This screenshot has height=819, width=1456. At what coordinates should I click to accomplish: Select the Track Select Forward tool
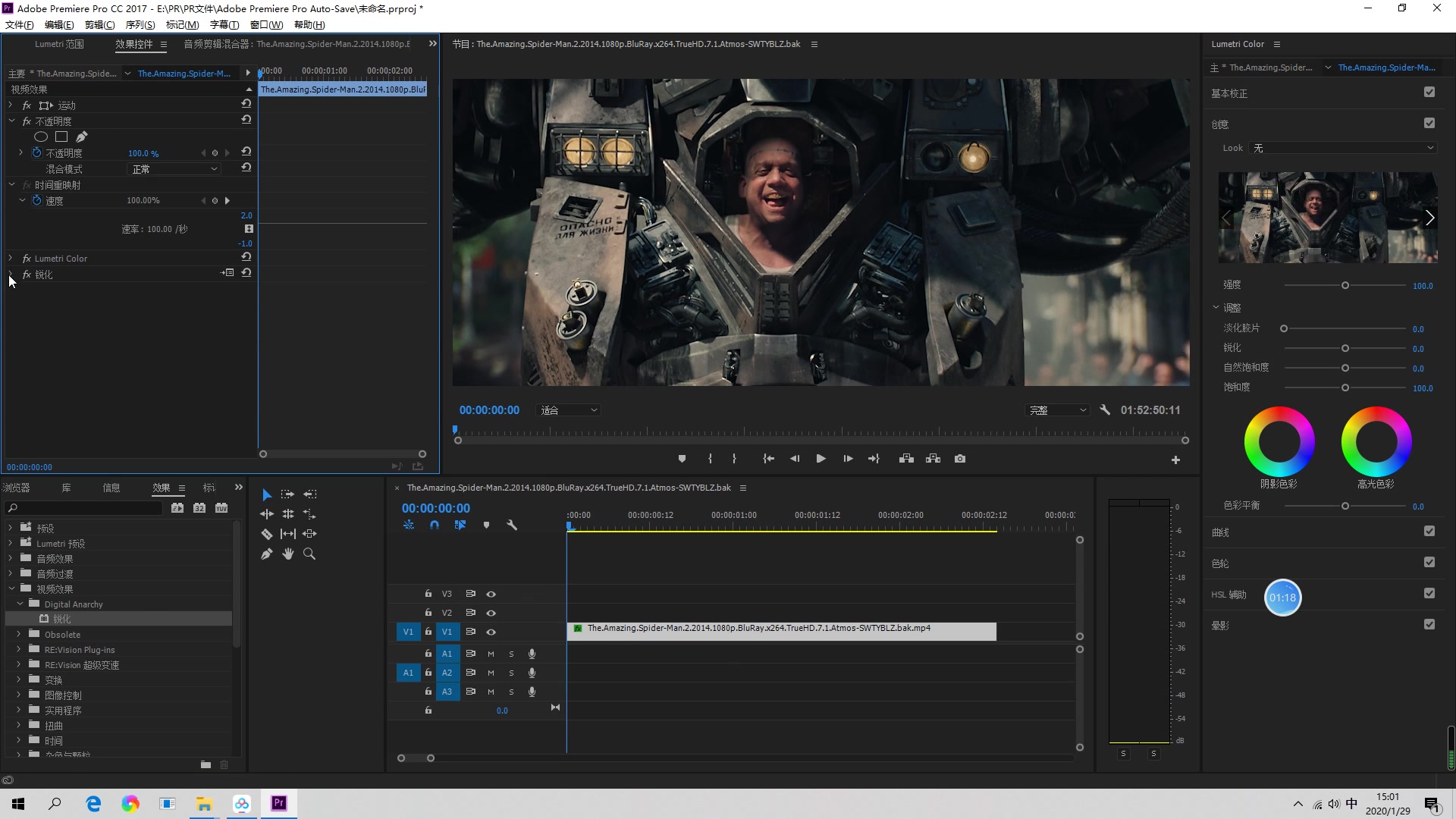click(287, 494)
